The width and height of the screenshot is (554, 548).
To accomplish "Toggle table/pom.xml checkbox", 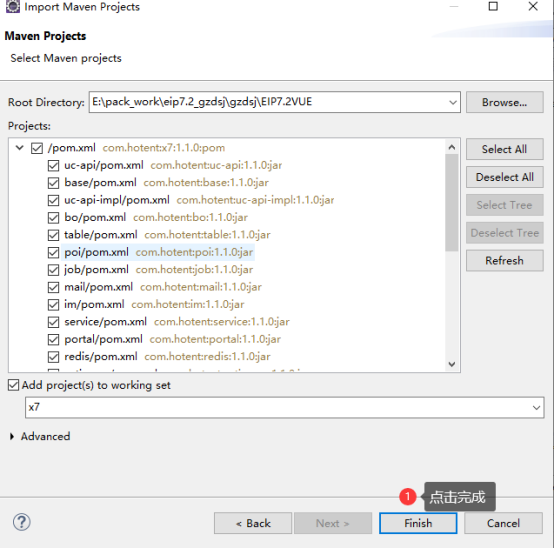I will point(53,235).
